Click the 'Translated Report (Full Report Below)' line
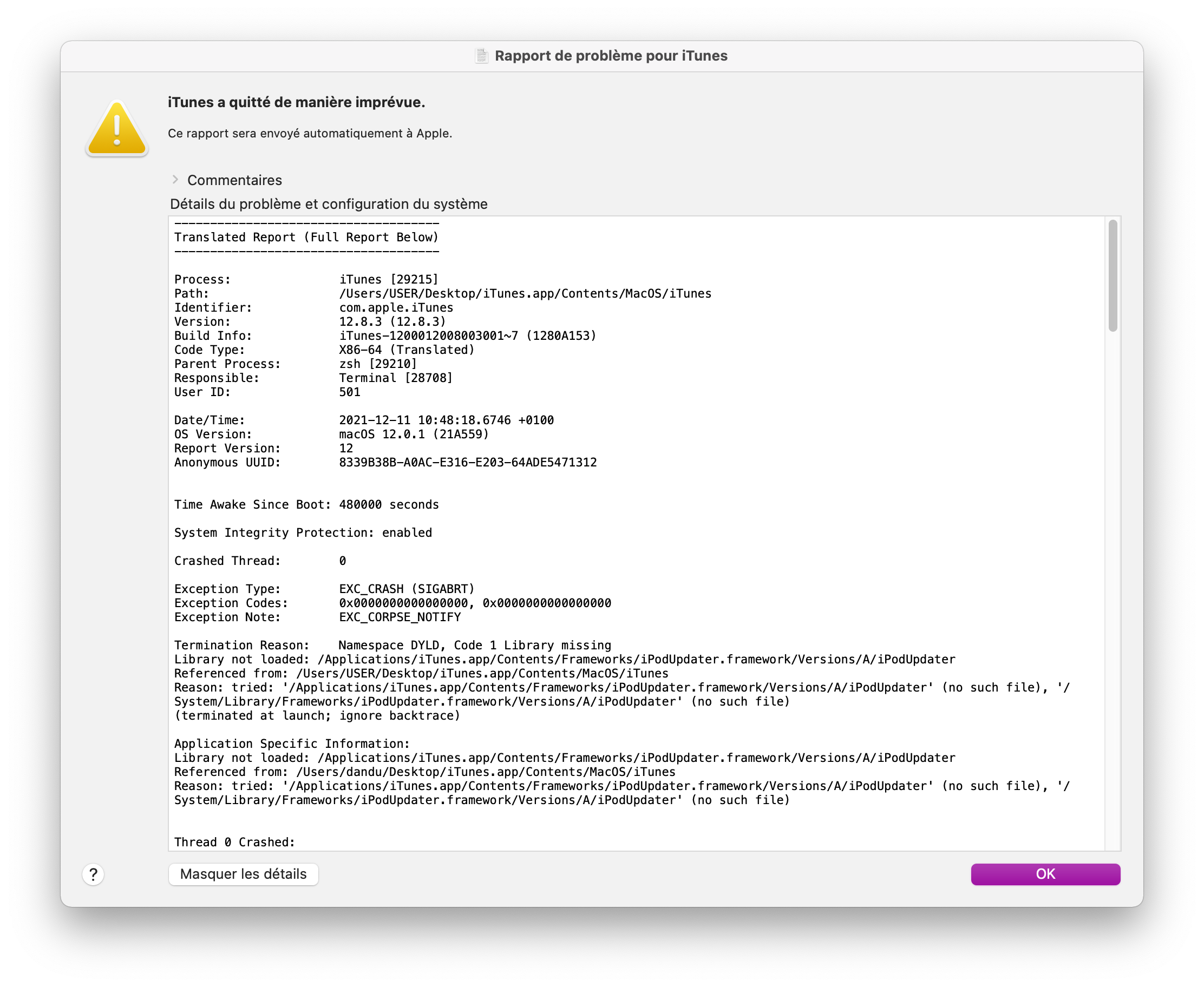This screenshot has height=987, width=1204. pos(306,237)
